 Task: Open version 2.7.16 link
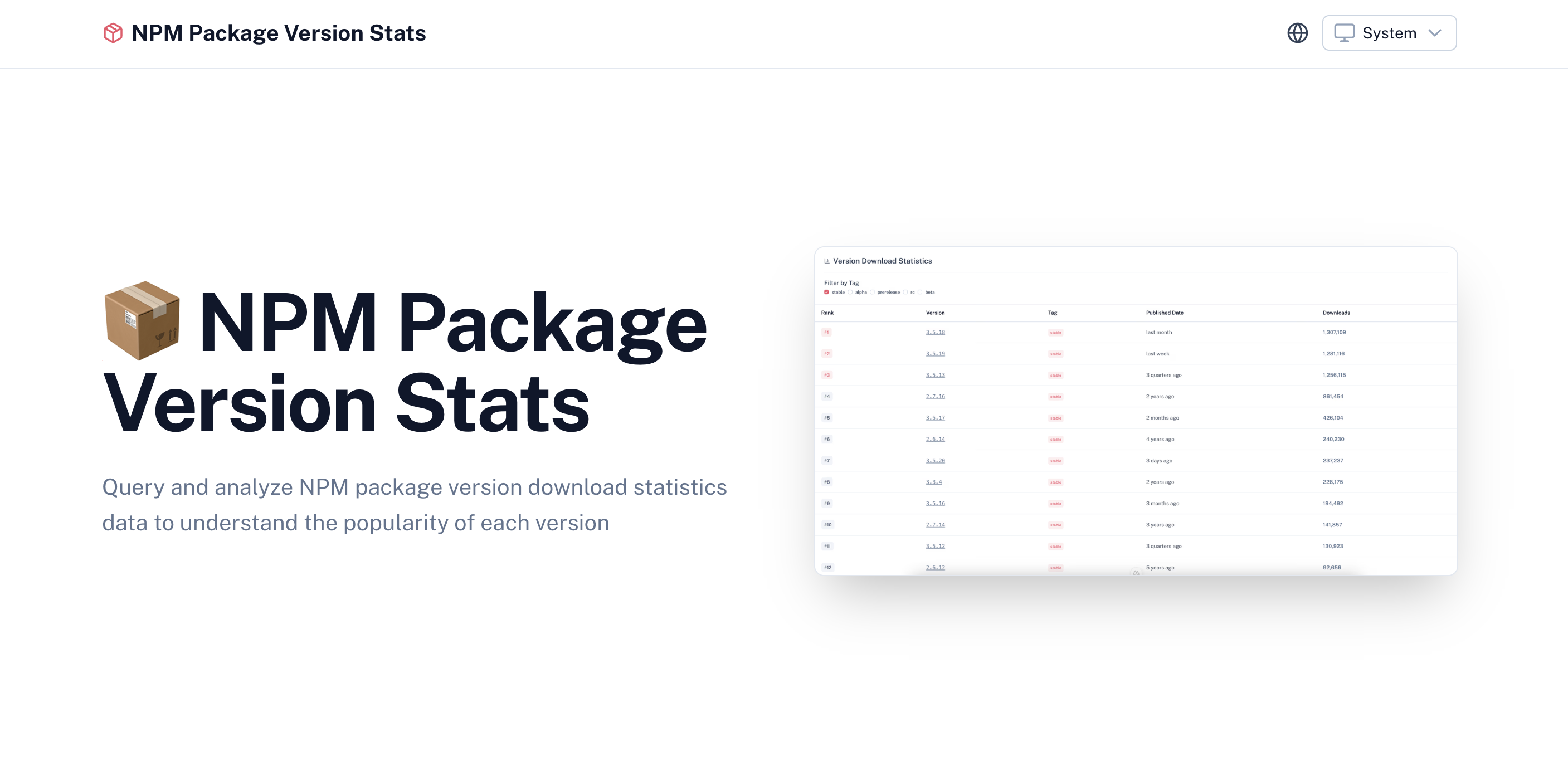935,396
